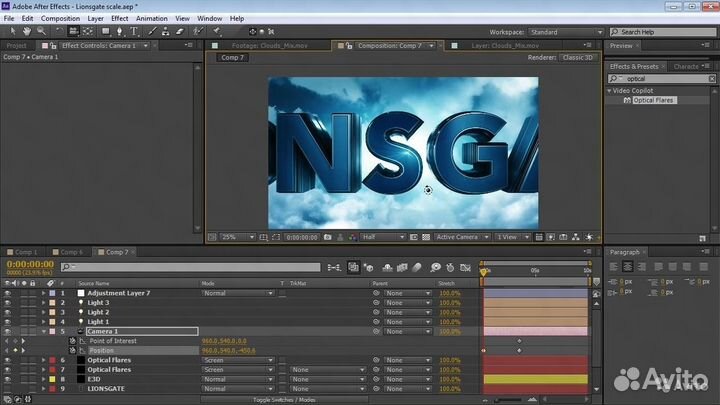Take a snapshot with the camera icon
The image size is (720, 405).
327,237
